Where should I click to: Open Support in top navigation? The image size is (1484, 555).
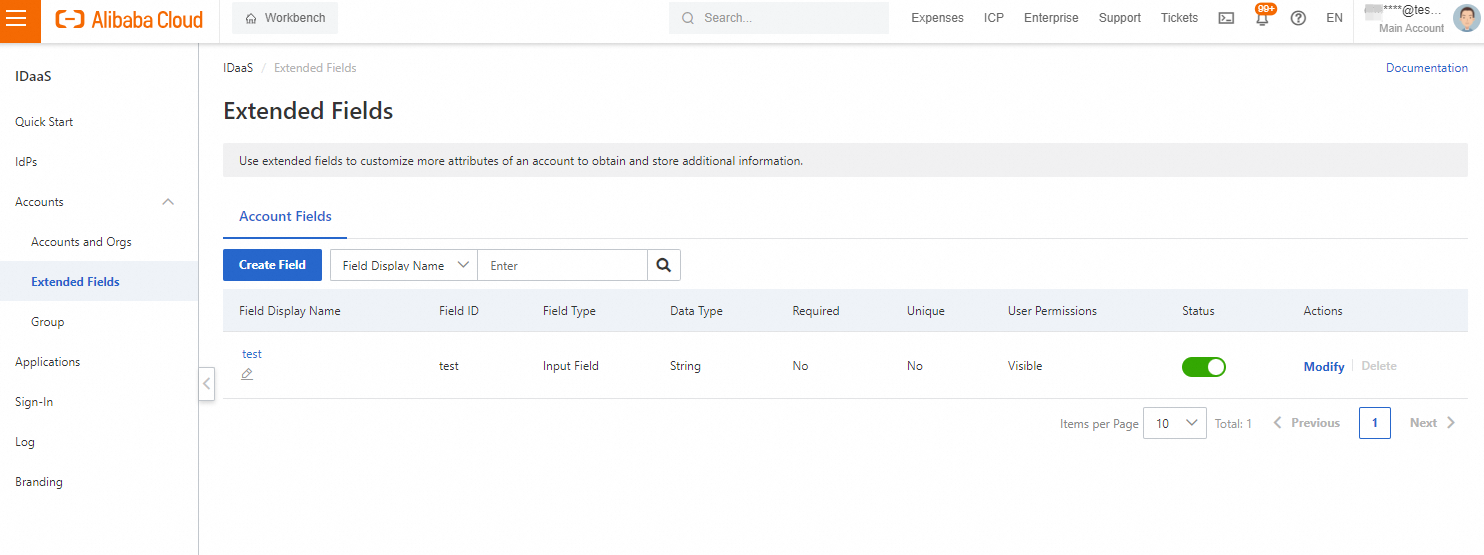pos(1120,18)
